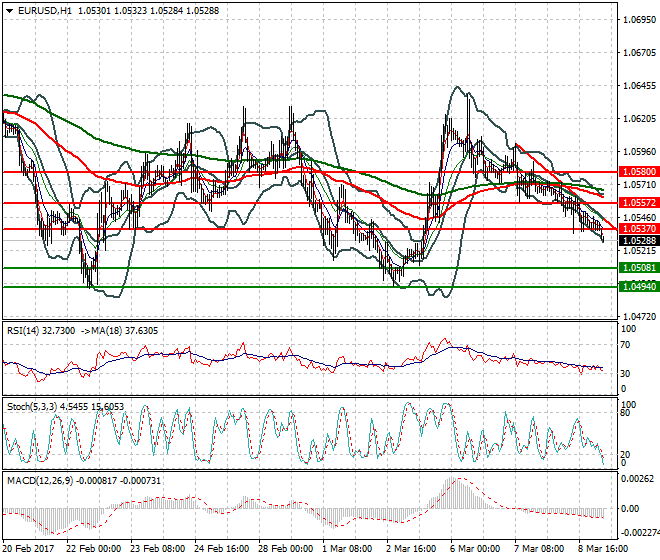660x560 pixels.
Task: Click the 1.06455 price axis value
Action: click(639, 86)
